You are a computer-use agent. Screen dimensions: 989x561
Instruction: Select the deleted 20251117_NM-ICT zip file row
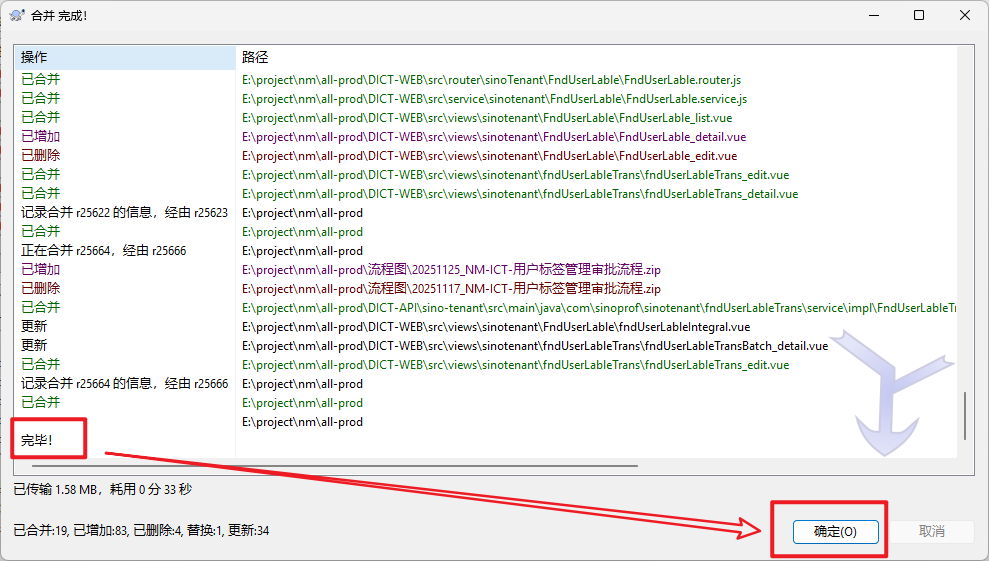point(451,289)
